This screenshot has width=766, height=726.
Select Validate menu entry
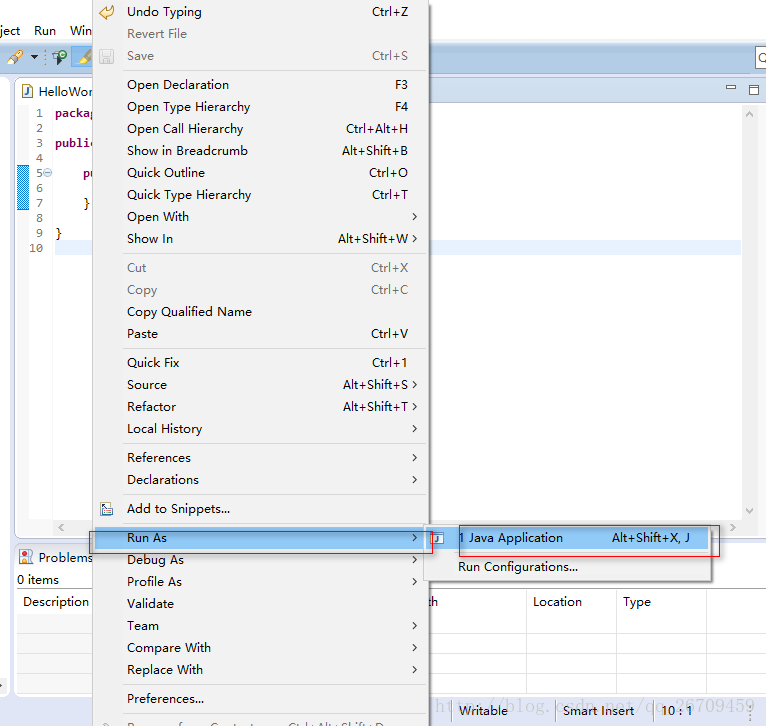pos(261,604)
